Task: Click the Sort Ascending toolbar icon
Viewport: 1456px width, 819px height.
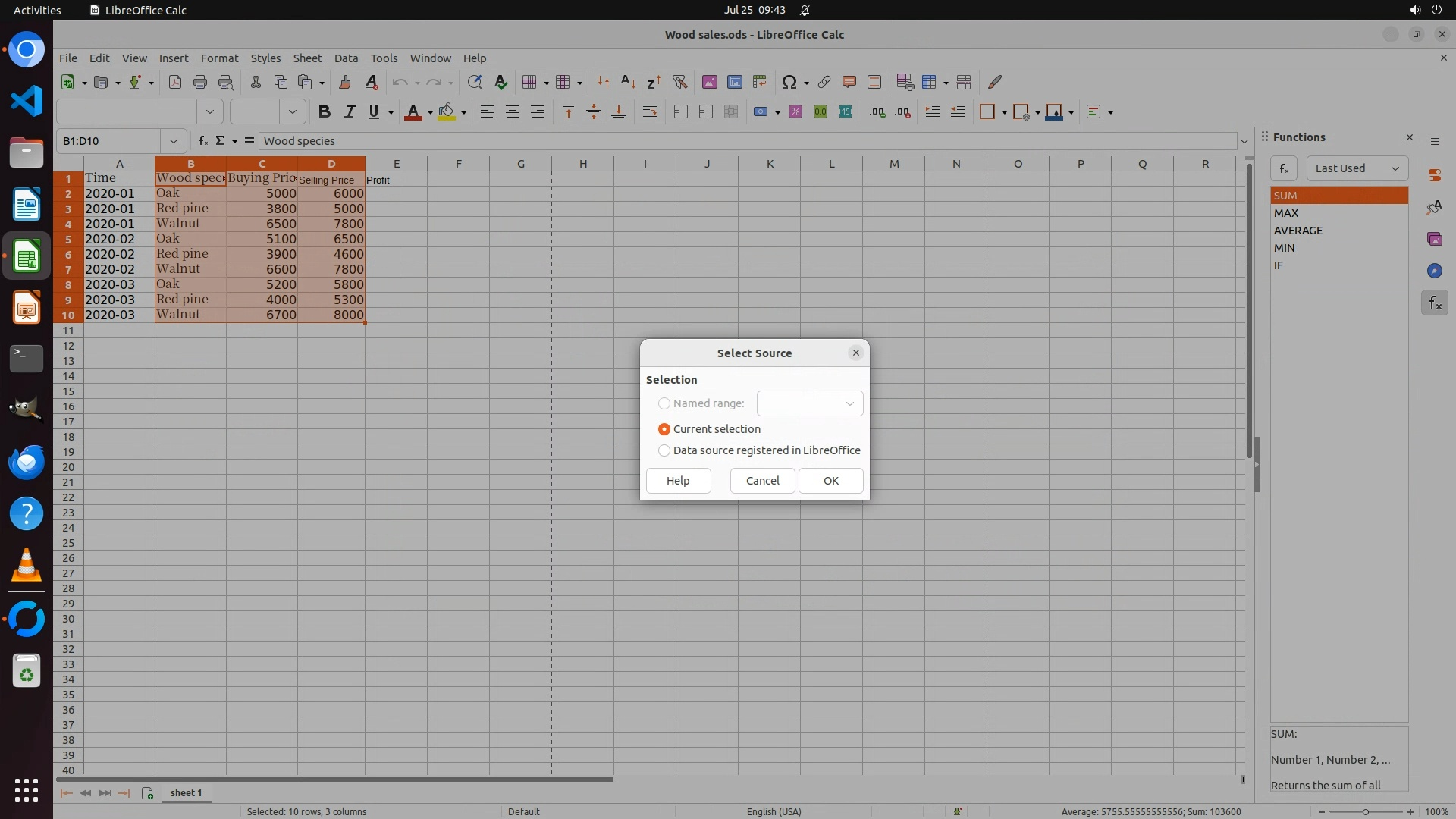Action: (x=628, y=82)
